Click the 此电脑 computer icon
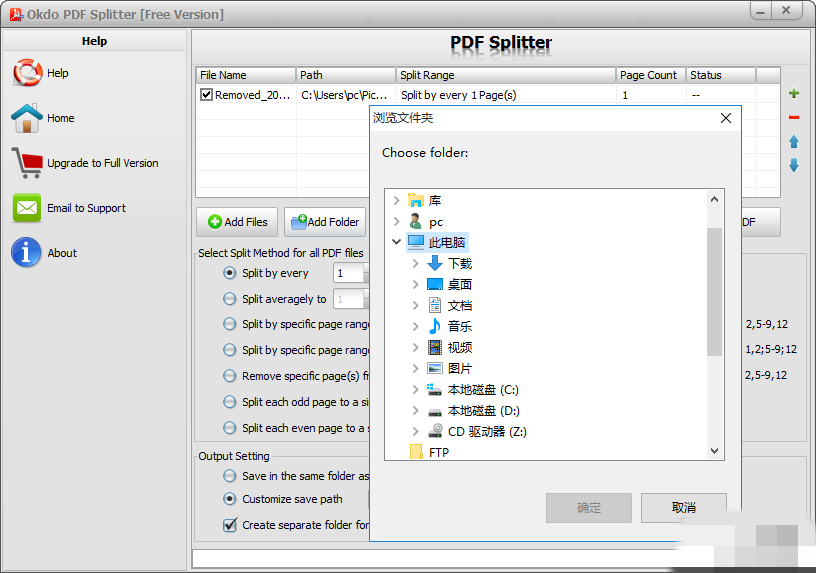Viewport: 816px width, 573px height. pos(416,242)
